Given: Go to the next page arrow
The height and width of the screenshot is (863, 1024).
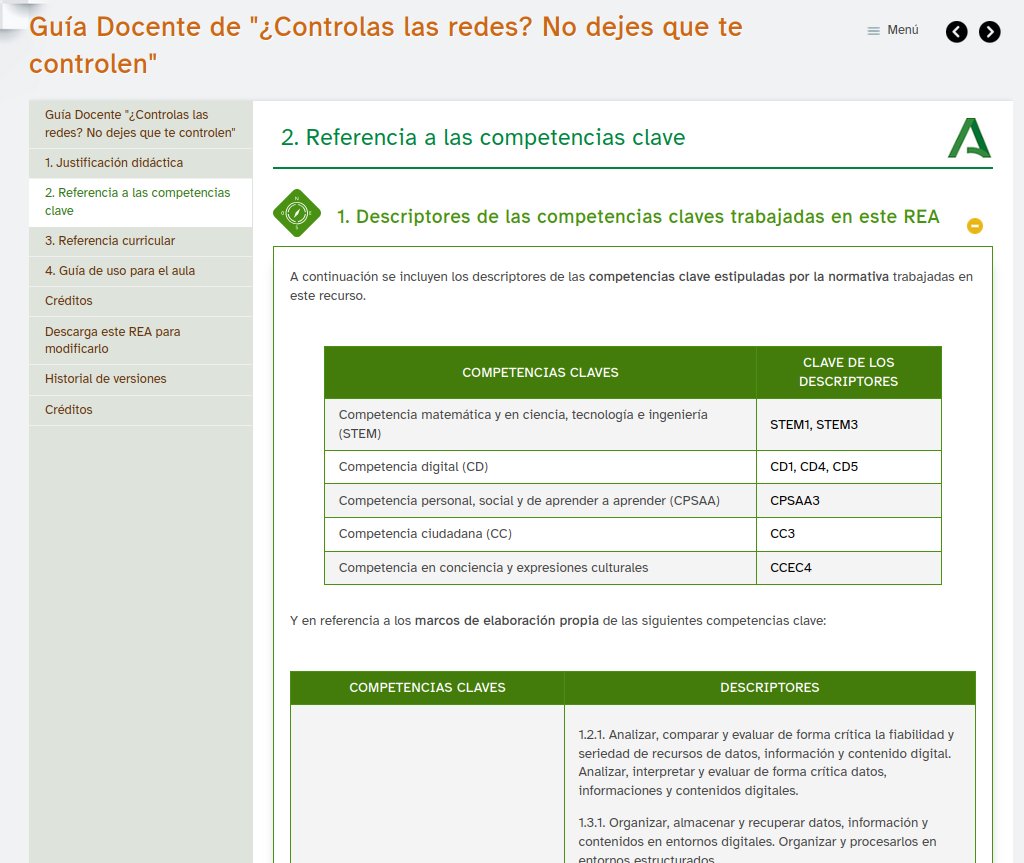Looking at the screenshot, I should pyautogui.click(x=989, y=31).
